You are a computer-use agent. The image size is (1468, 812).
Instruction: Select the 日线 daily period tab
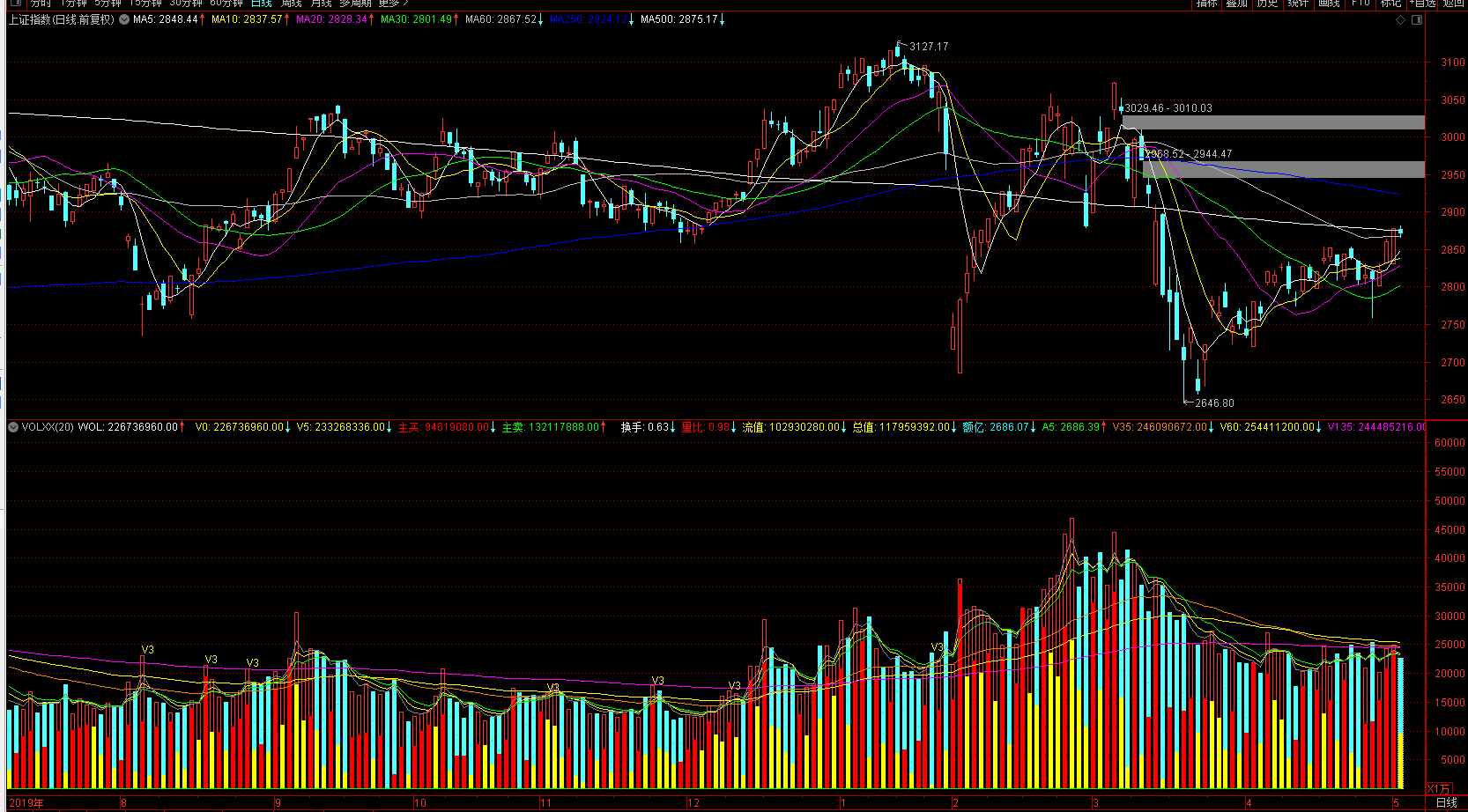point(262,4)
